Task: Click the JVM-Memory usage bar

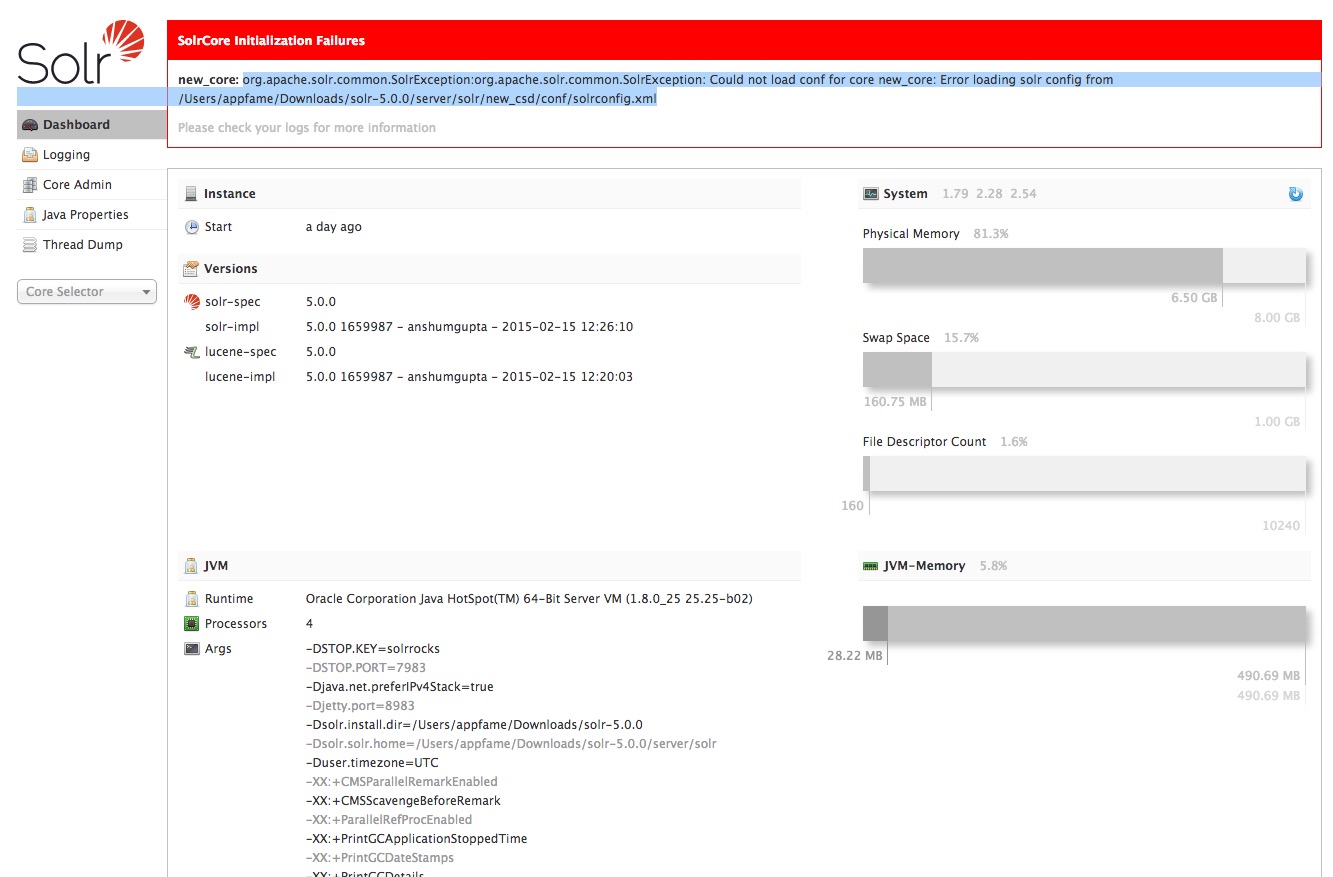Action: [1084, 623]
